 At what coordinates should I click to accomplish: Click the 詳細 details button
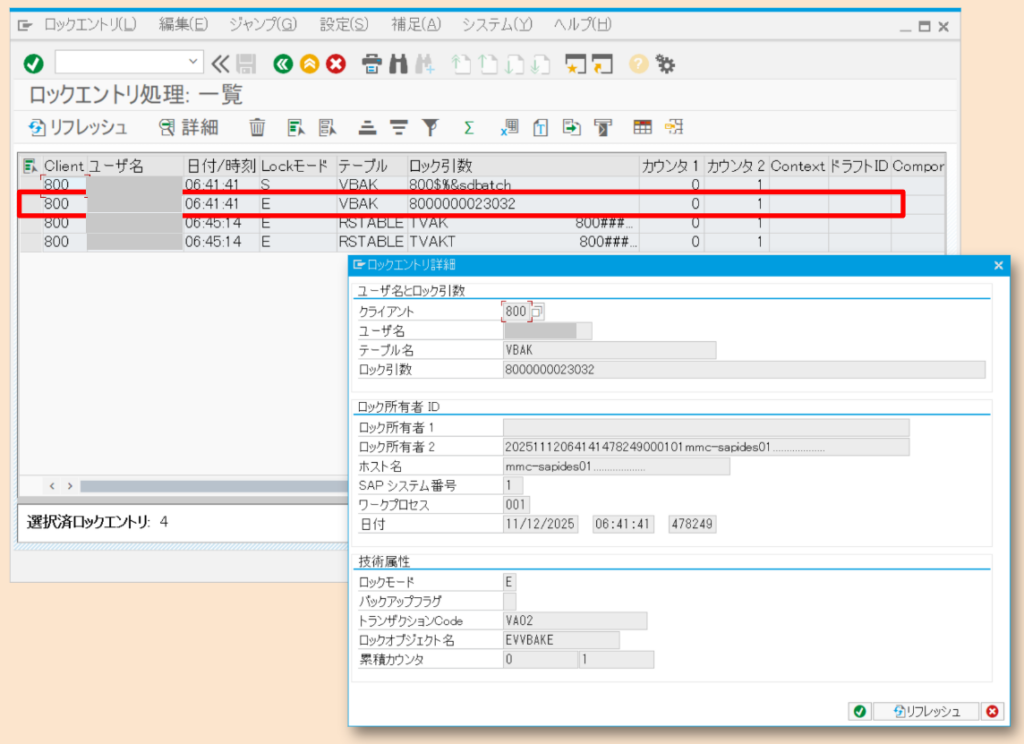[189, 127]
